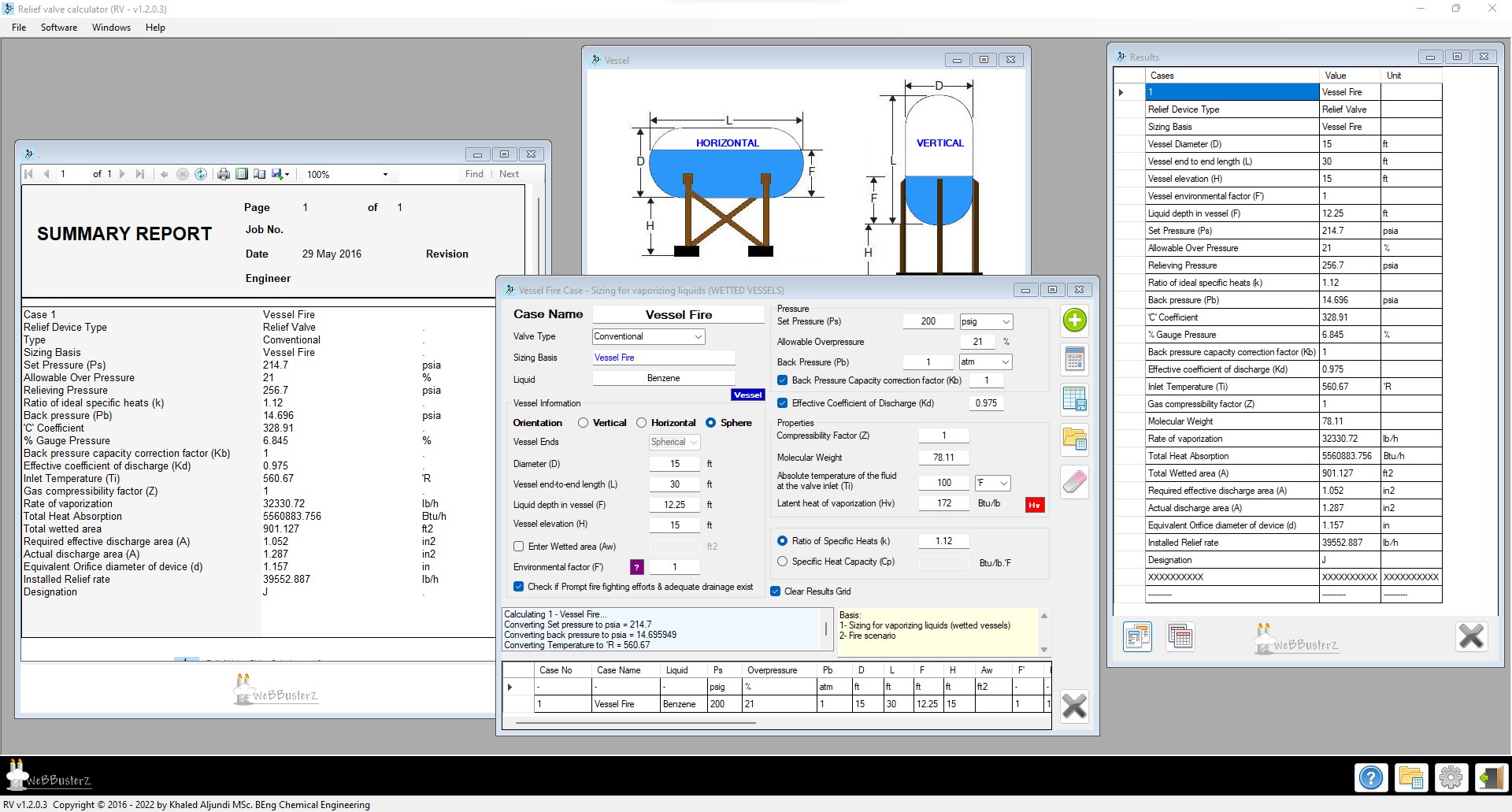Change the set pressure unit from psig

pyautogui.click(x=986, y=321)
